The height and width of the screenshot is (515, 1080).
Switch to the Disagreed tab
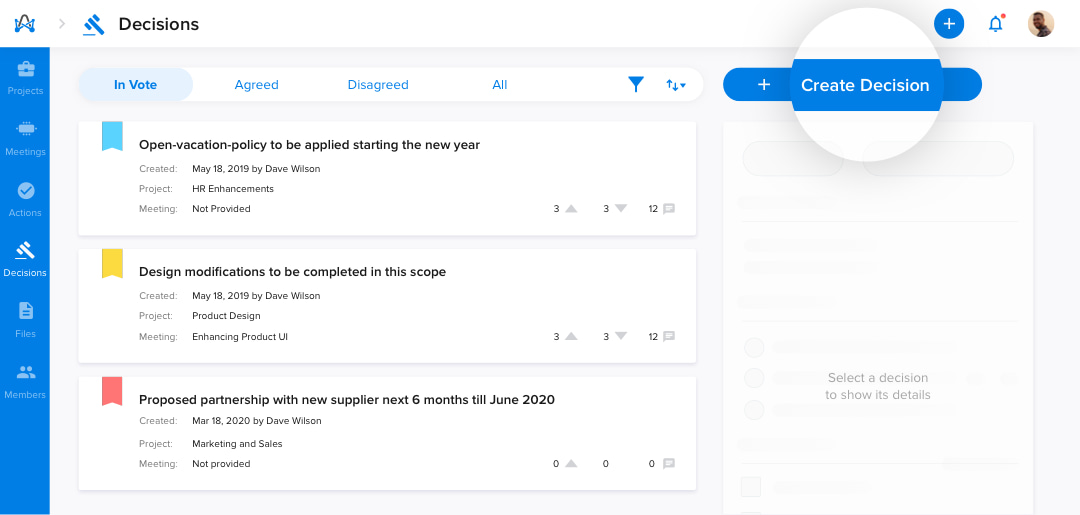pos(378,85)
